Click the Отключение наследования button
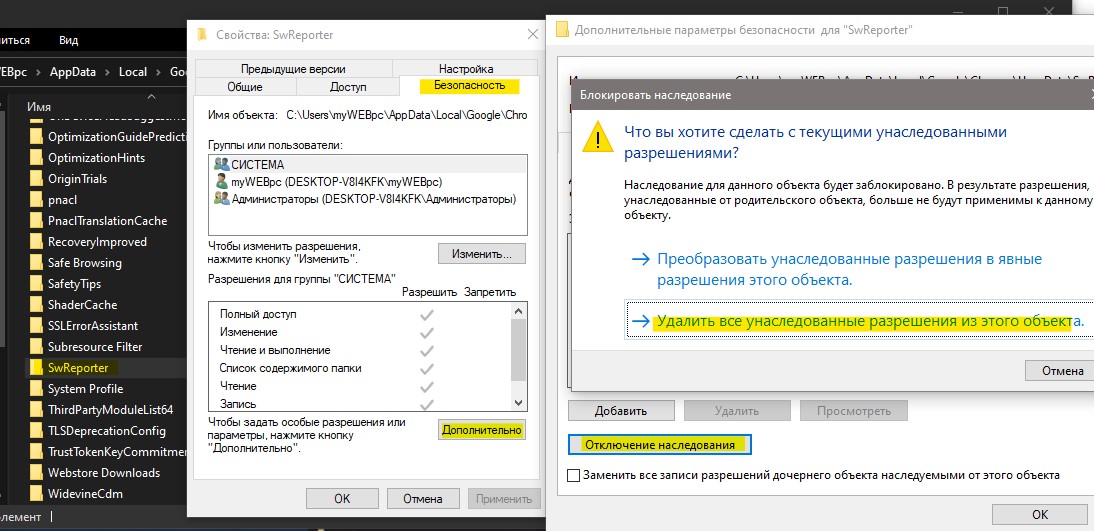This screenshot has width=1094, height=531. click(660, 444)
